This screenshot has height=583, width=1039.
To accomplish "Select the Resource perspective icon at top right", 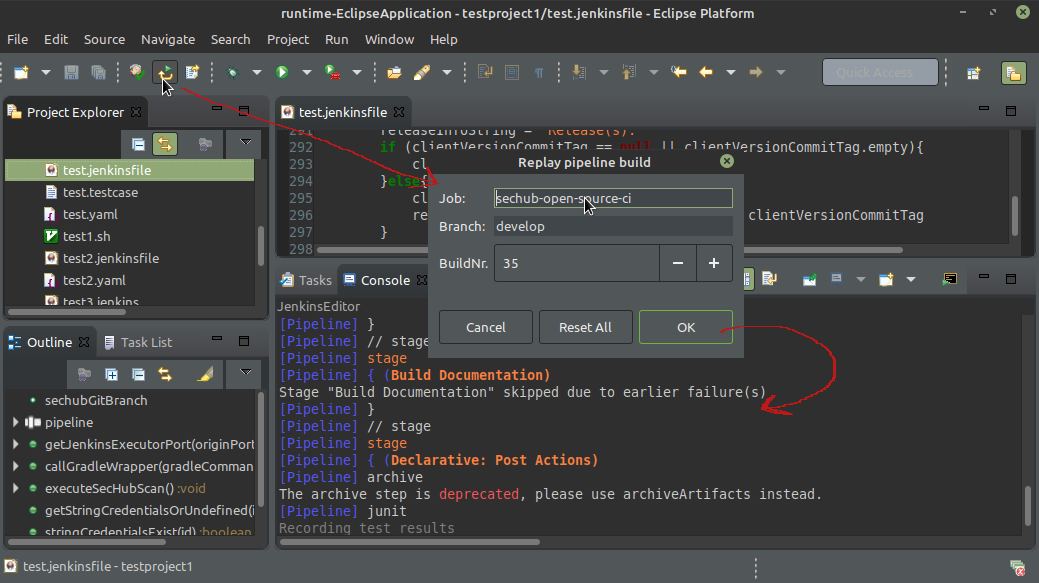I will point(1013,73).
